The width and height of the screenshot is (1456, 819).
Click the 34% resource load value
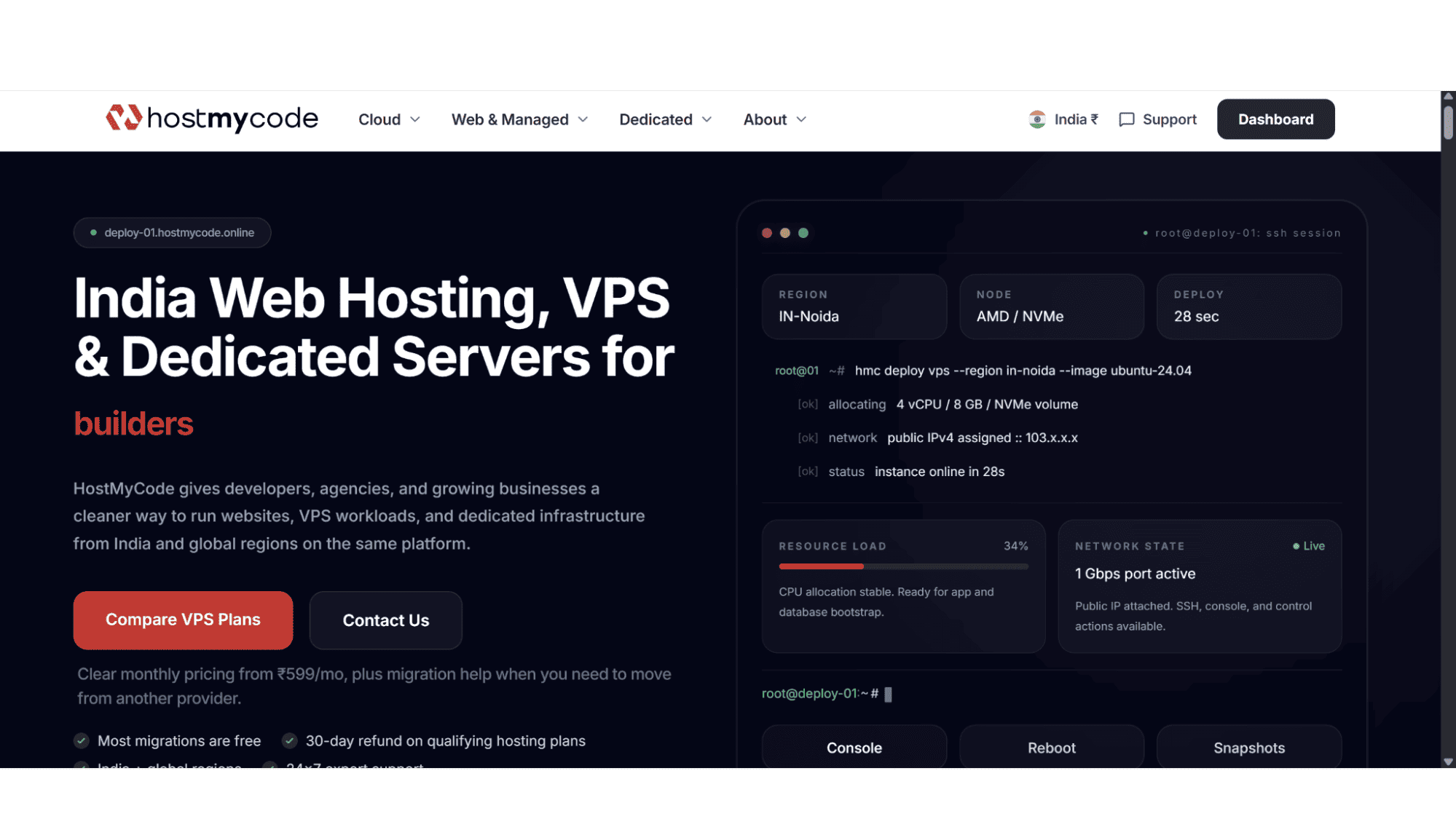1015,546
